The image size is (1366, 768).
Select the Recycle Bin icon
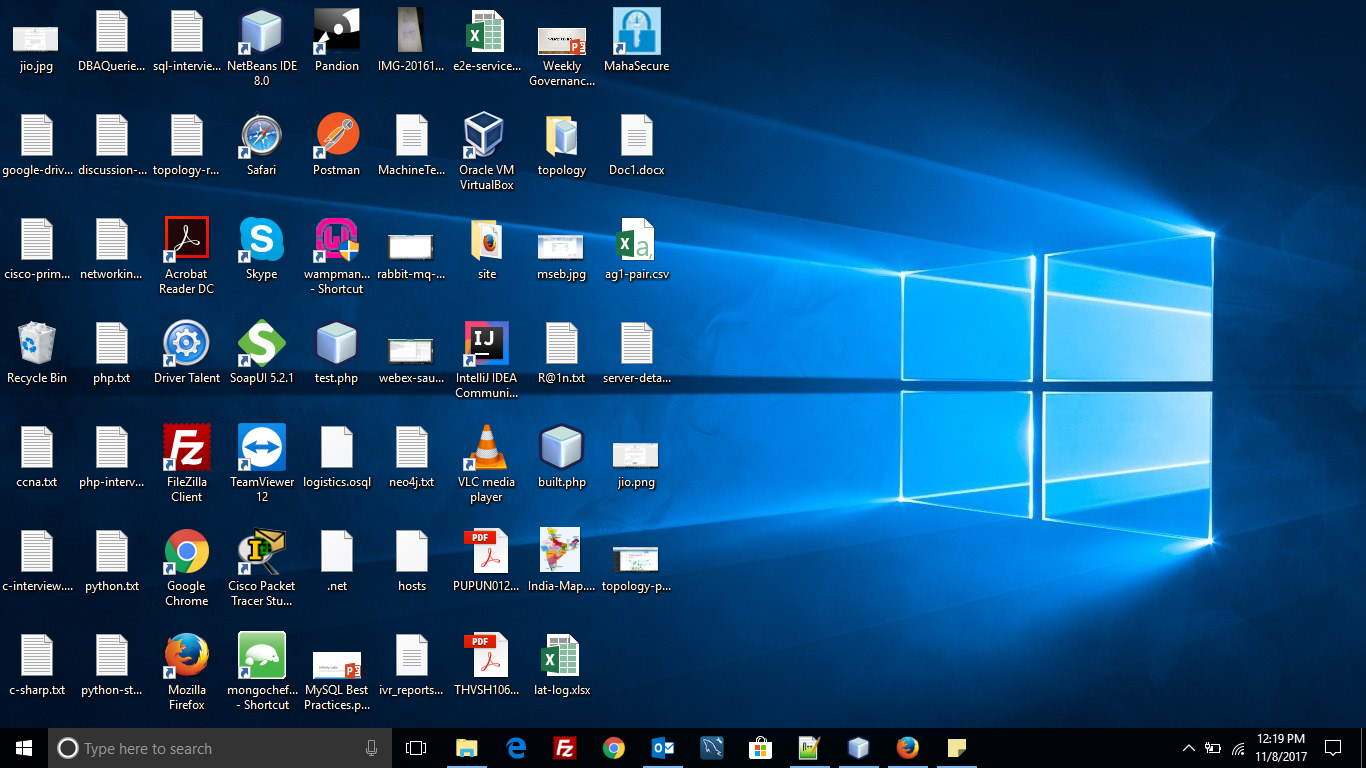(37, 345)
